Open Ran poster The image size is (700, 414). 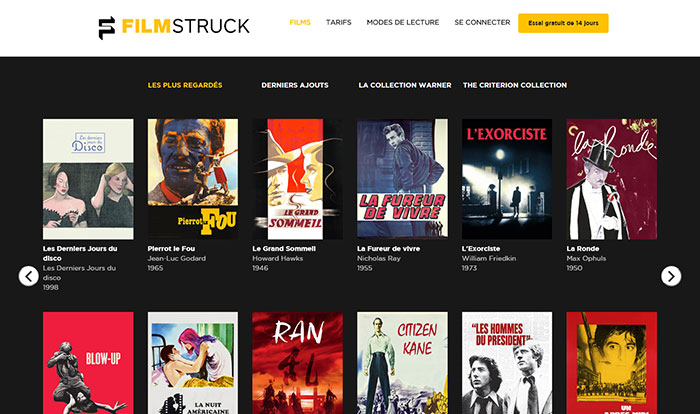coord(297,363)
